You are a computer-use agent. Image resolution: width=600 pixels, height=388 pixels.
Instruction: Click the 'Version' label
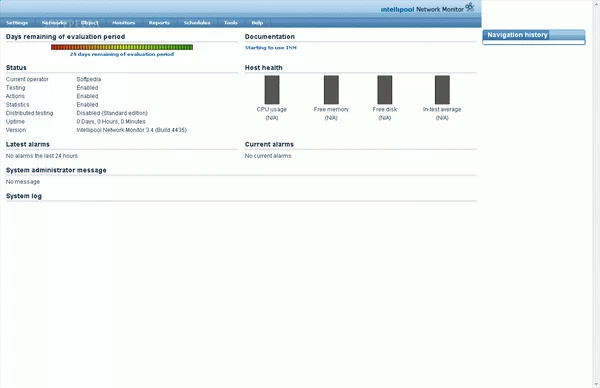pos(16,130)
